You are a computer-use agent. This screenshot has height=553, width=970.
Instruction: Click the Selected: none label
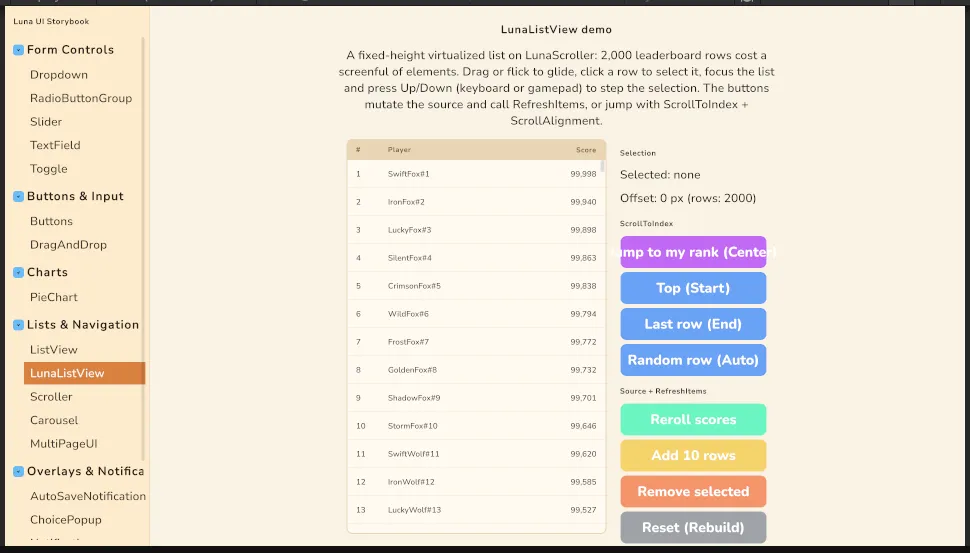click(660, 175)
